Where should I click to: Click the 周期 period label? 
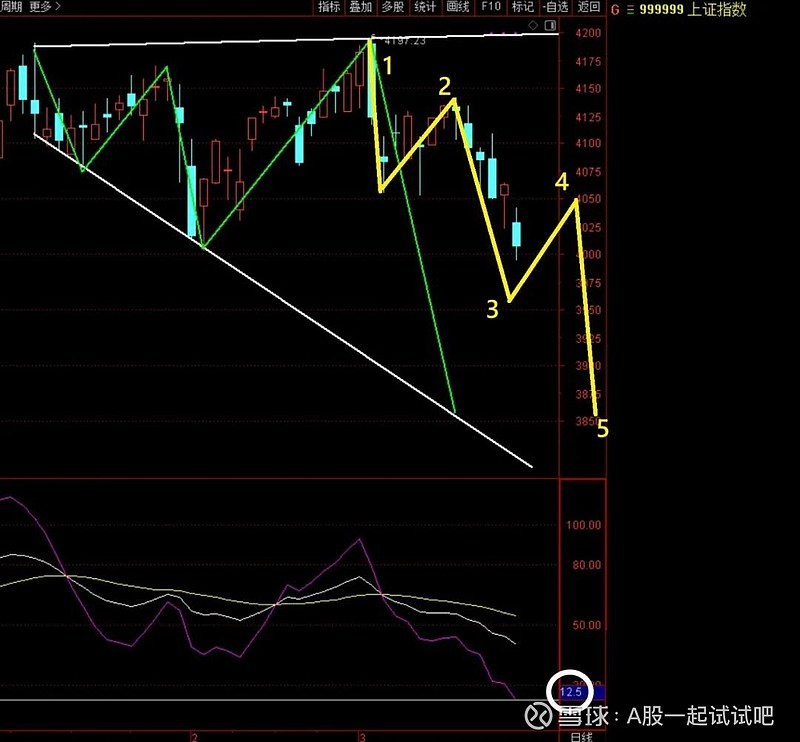11,7
